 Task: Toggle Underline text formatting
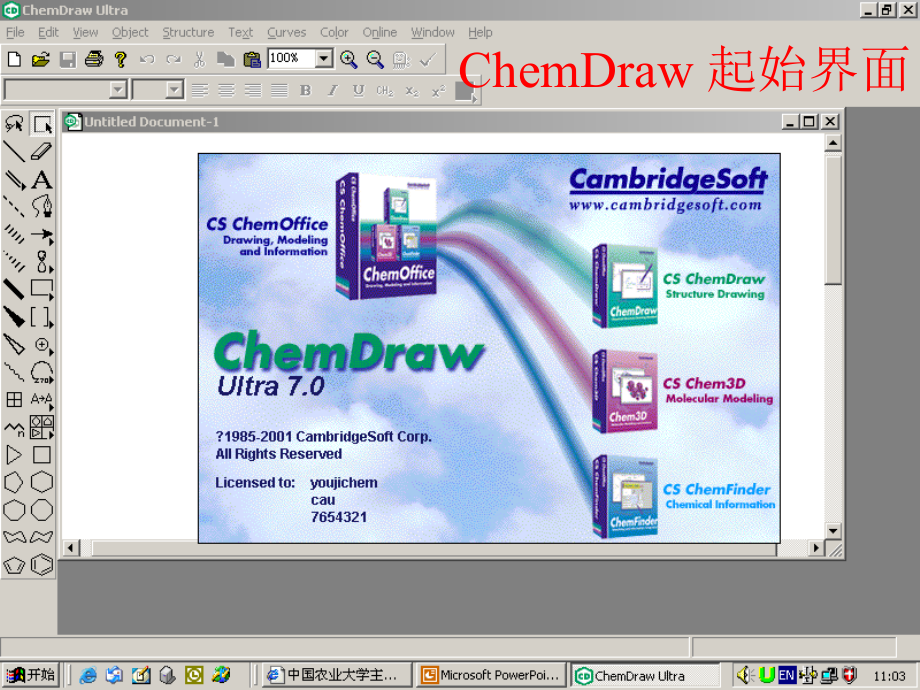click(x=358, y=90)
